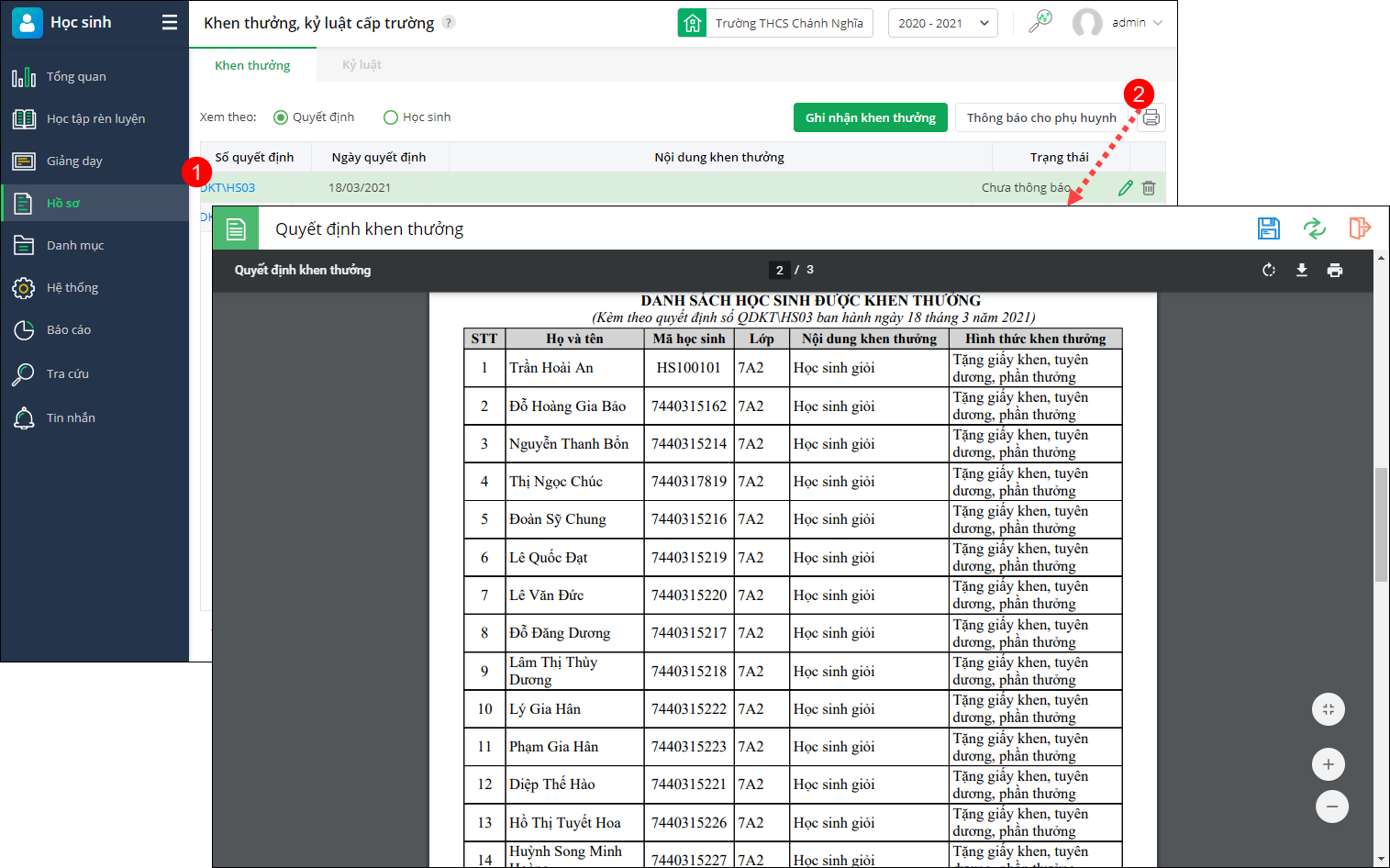Select Hồ sơ in sidebar
This screenshot has width=1390, height=868.
pos(95,204)
